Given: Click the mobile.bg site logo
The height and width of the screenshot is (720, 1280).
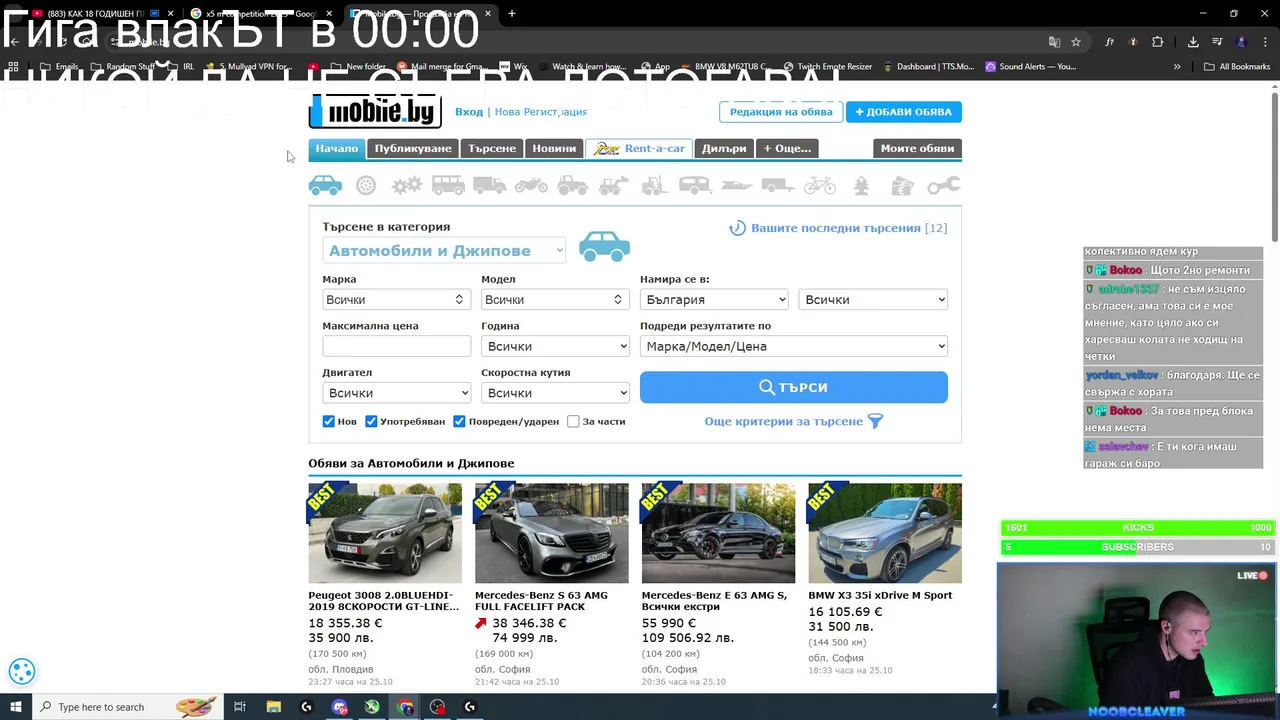Looking at the screenshot, I should pyautogui.click(x=375, y=111).
